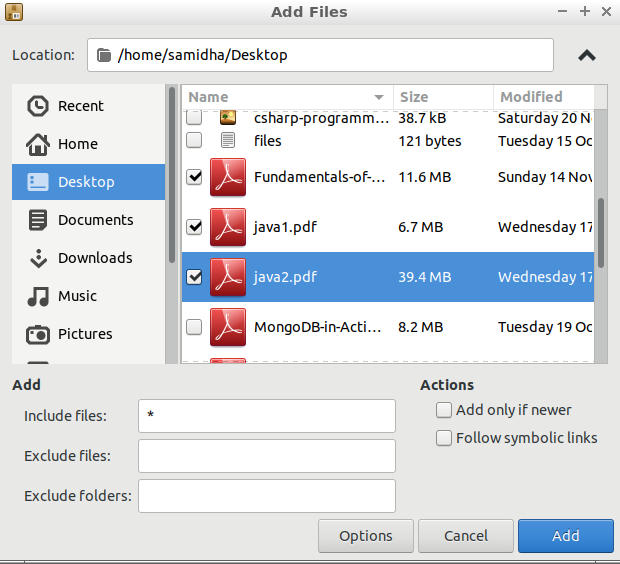Select the csharp-programm file name
Screen dimensions: 620x564
pos(321,118)
